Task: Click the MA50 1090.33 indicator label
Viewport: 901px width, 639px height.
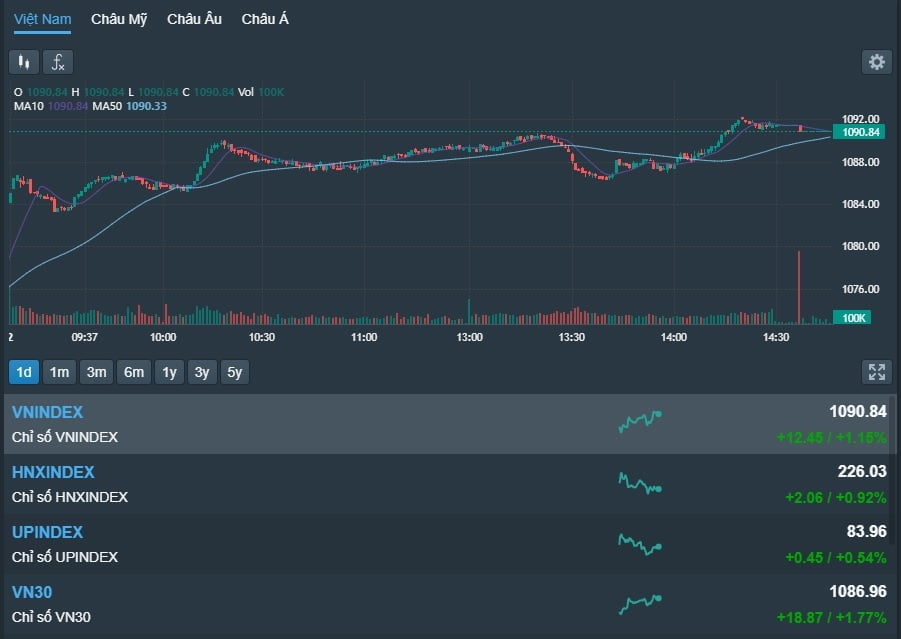Action: (129, 106)
